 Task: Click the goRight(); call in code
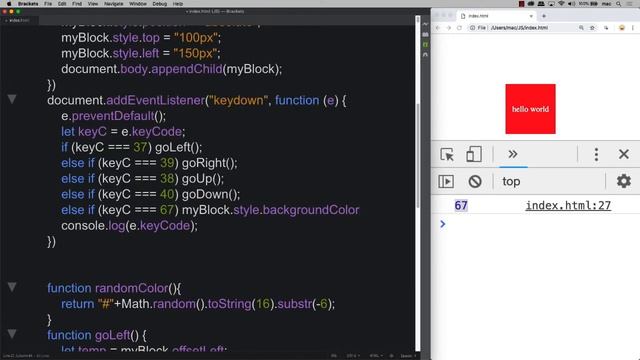tap(209, 163)
